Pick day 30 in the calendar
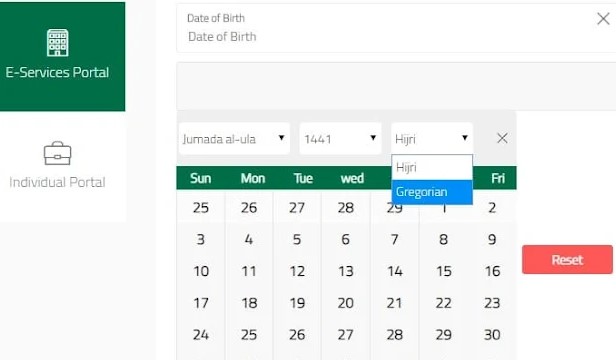Viewport: 616px width, 360px height. pos(492,335)
